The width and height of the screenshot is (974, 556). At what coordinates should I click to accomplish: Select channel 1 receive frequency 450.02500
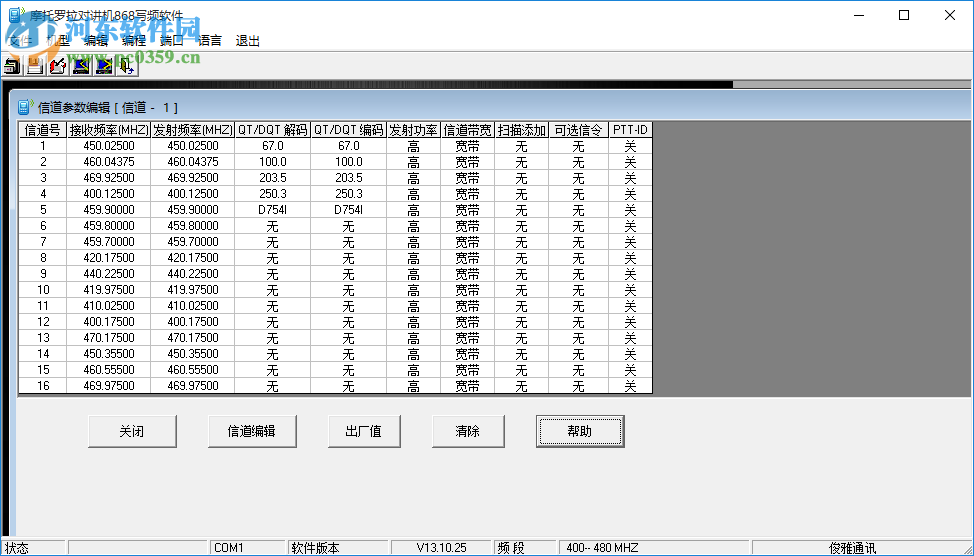point(109,146)
